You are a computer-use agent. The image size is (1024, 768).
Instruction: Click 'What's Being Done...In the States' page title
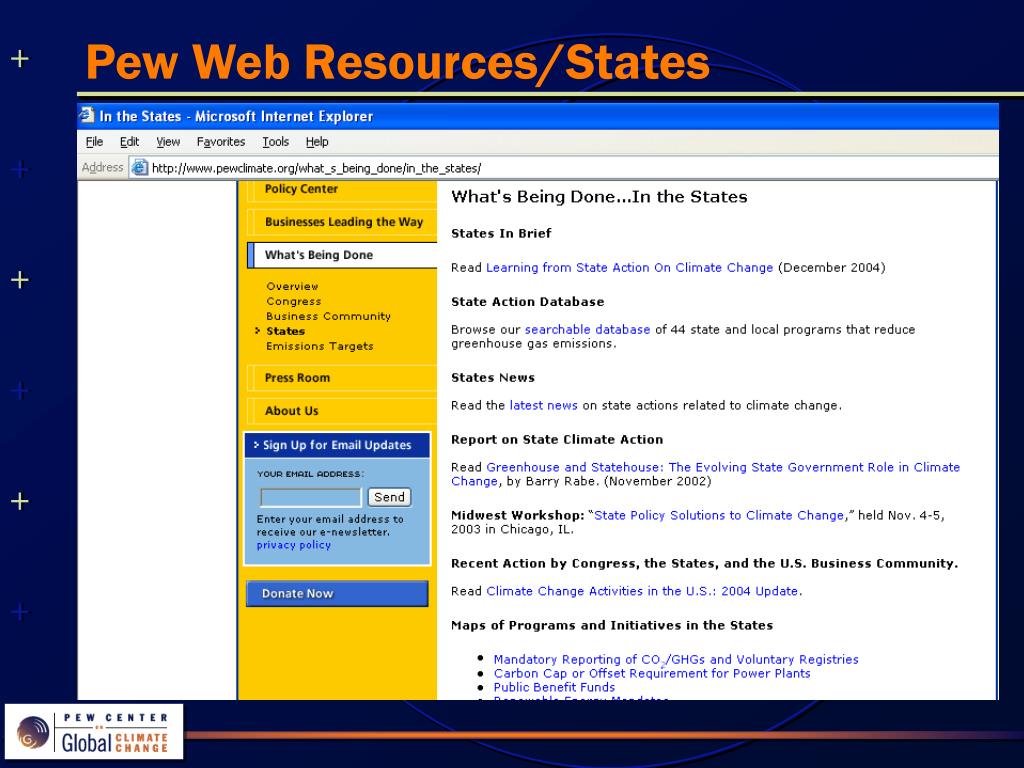[599, 197]
